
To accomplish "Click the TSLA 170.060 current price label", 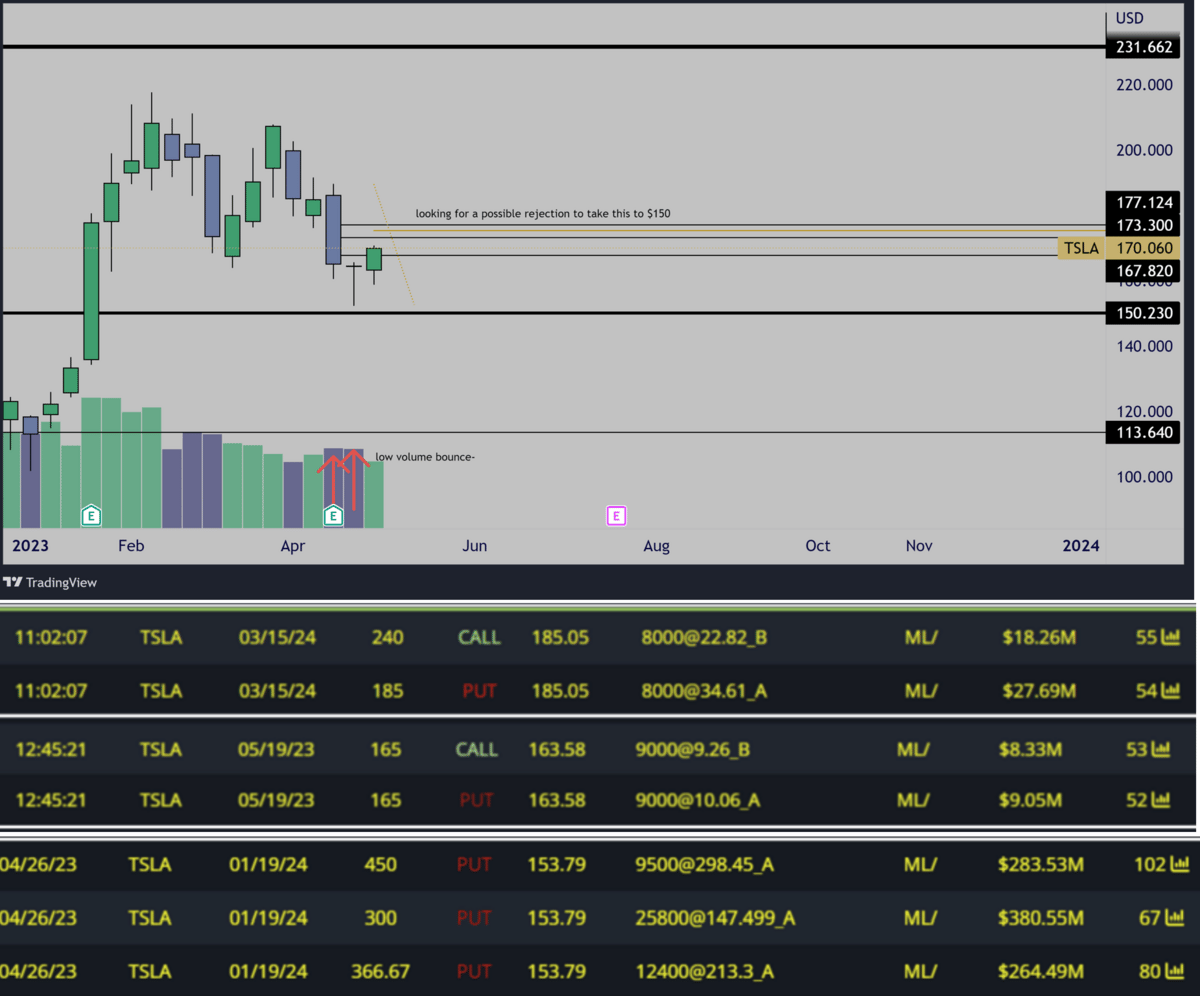I will click(1117, 248).
